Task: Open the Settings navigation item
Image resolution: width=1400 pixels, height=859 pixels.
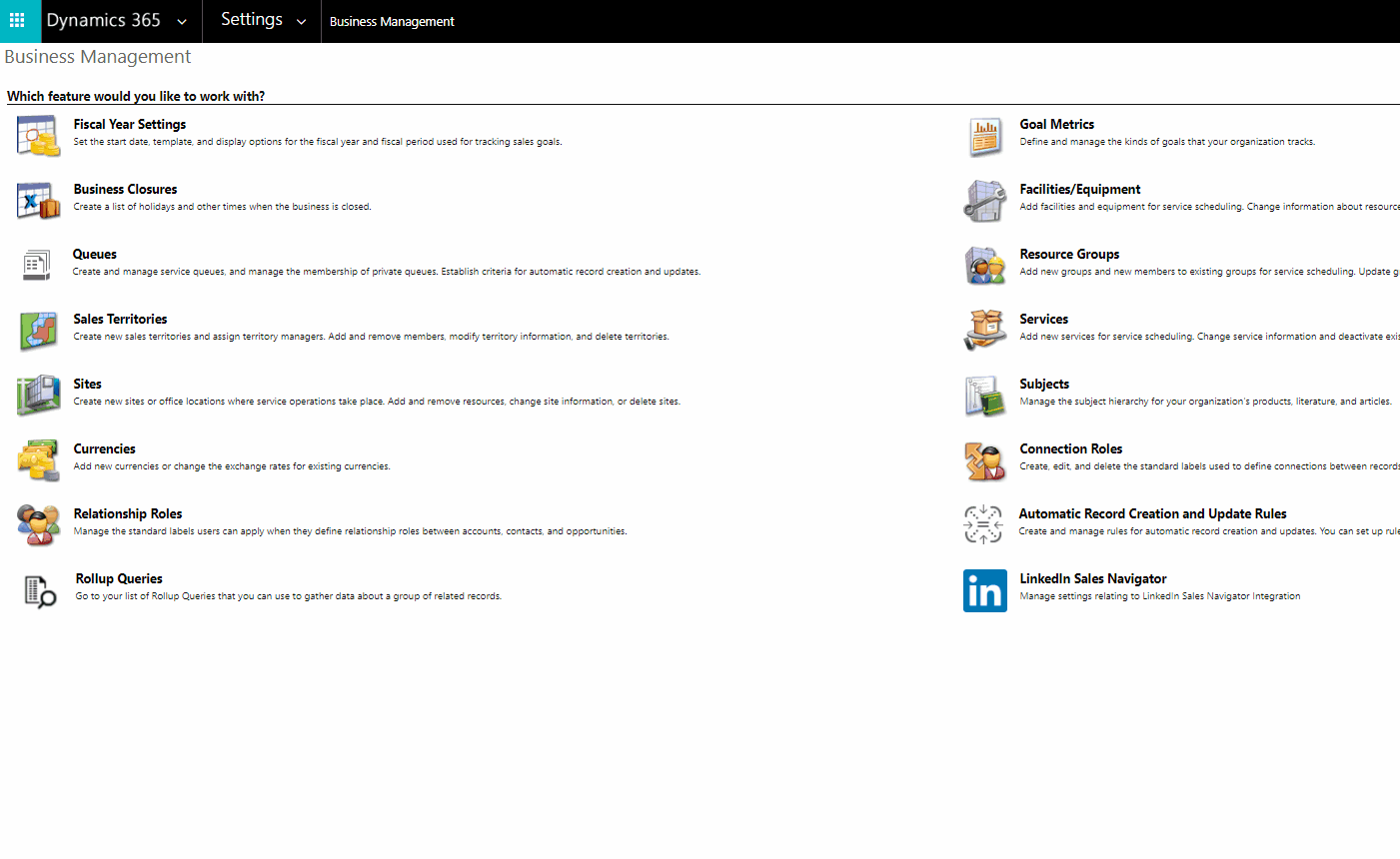Action: pyautogui.click(x=252, y=20)
